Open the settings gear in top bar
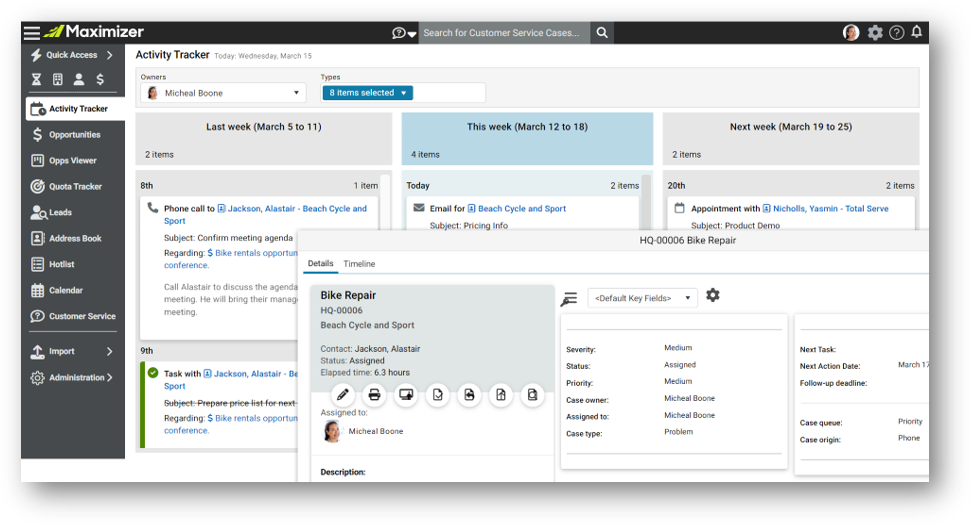This screenshot has width=971, height=524. pyautogui.click(x=874, y=32)
